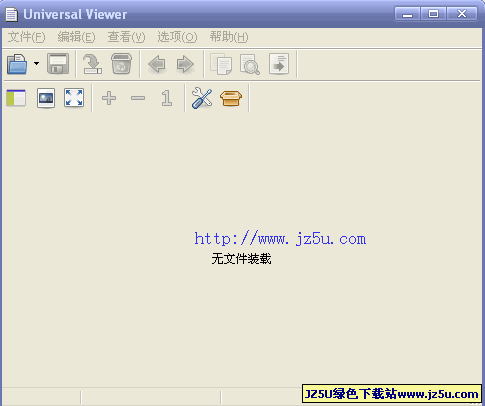This screenshot has height=406, width=485.
Task: Click the zoom in plus icon
Action: point(109,98)
